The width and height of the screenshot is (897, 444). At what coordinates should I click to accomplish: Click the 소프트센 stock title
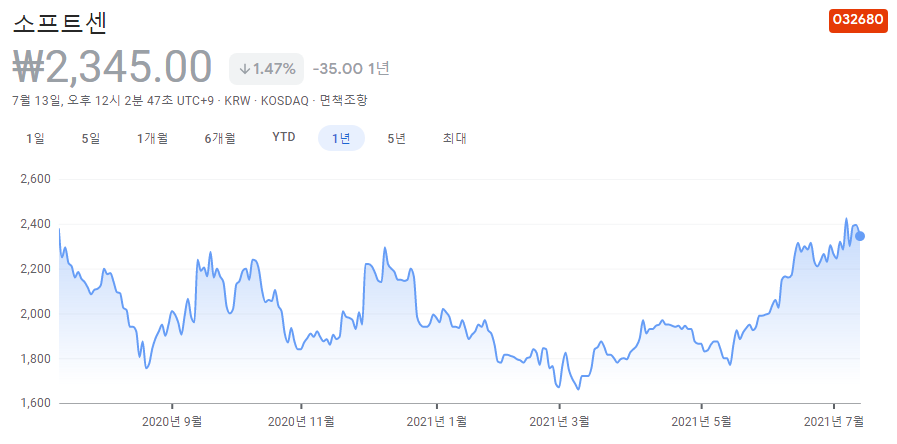pyautogui.click(x=60, y=22)
